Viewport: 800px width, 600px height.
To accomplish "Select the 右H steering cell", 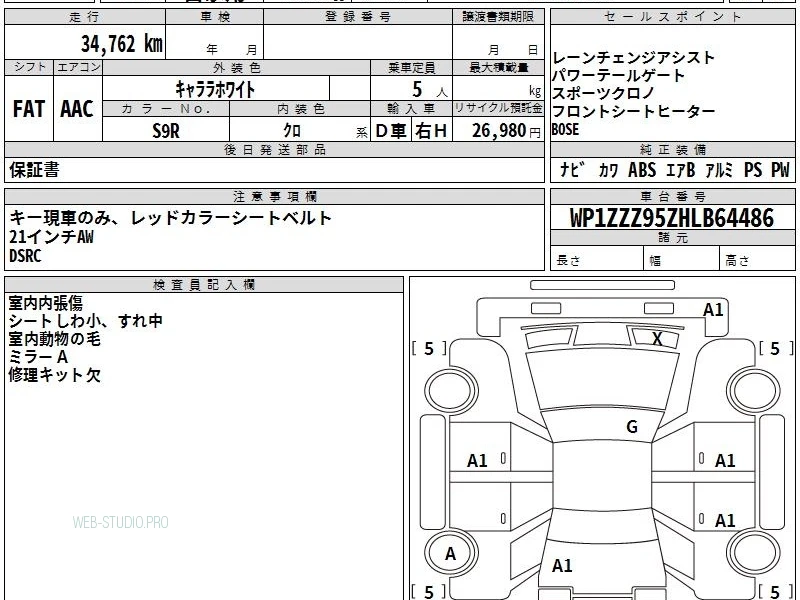I will click(x=432, y=131).
